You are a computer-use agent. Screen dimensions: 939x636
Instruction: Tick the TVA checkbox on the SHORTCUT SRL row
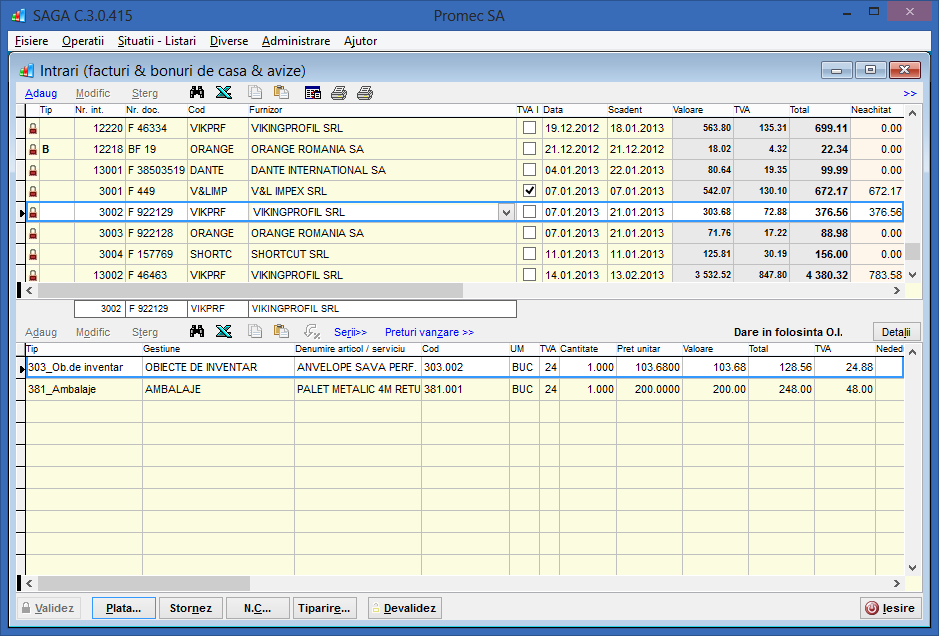529,254
